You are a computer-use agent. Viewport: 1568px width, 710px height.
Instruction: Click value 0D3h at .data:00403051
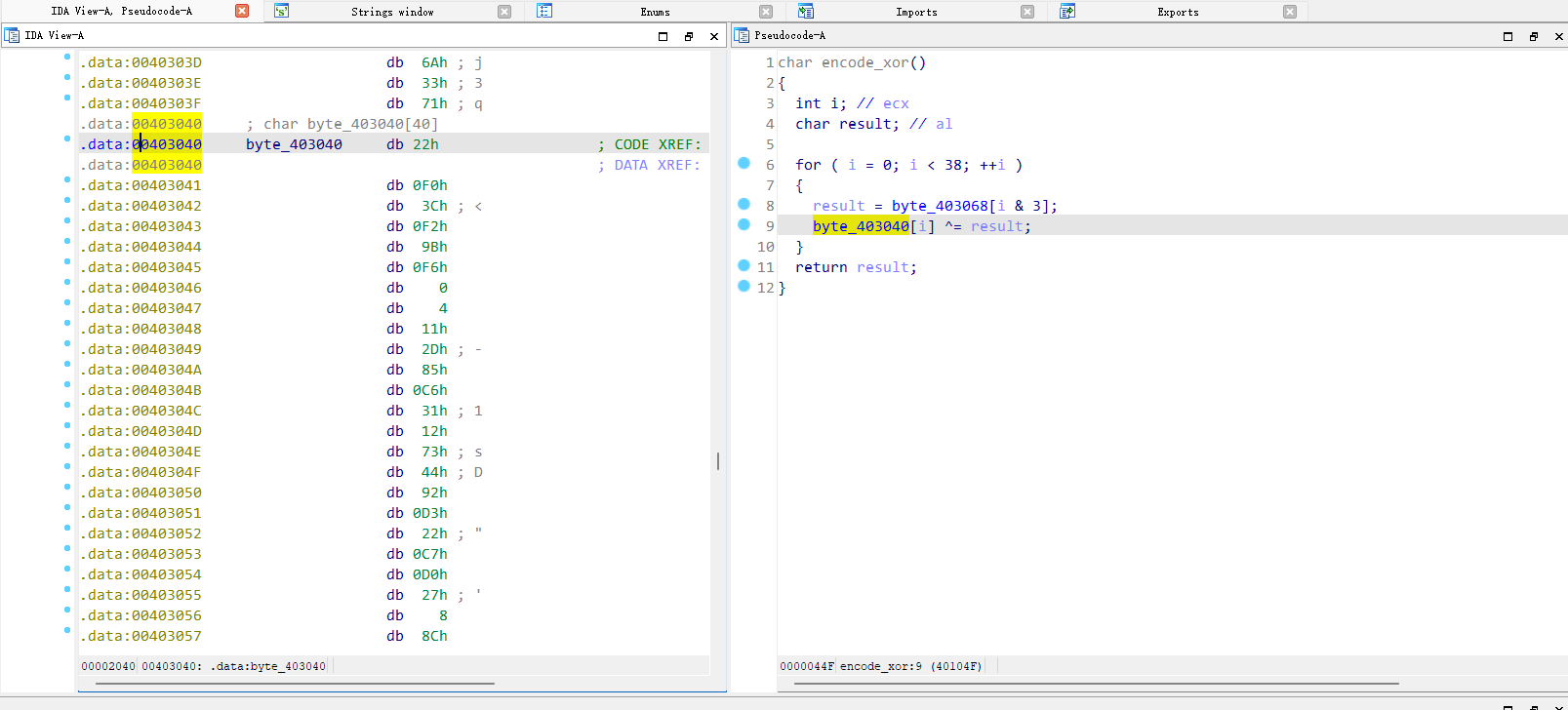click(x=429, y=513)
